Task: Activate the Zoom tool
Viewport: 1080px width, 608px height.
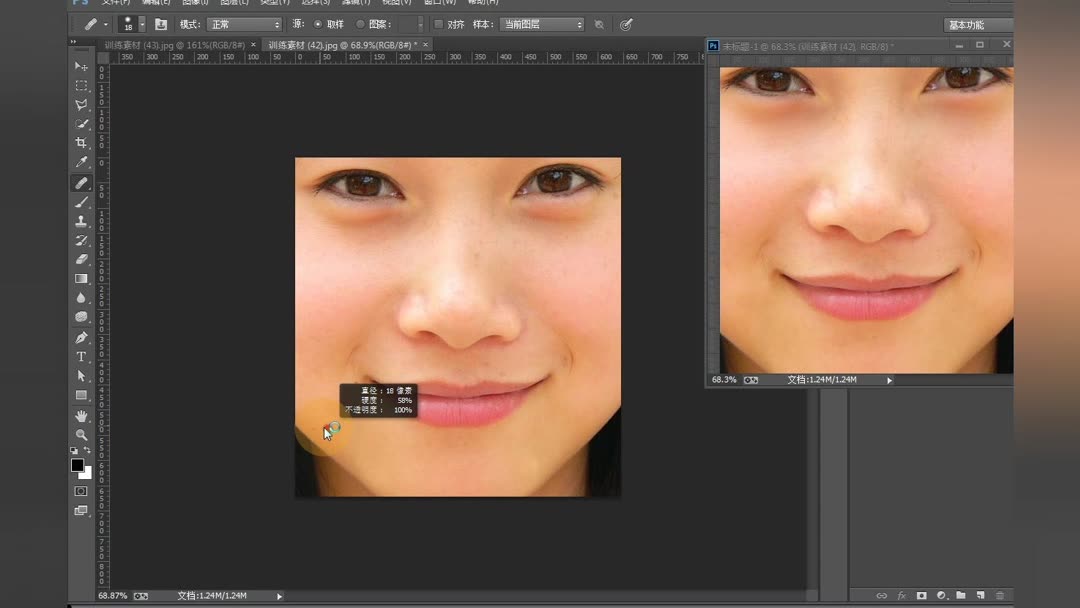Action: (x=81, y=435)
